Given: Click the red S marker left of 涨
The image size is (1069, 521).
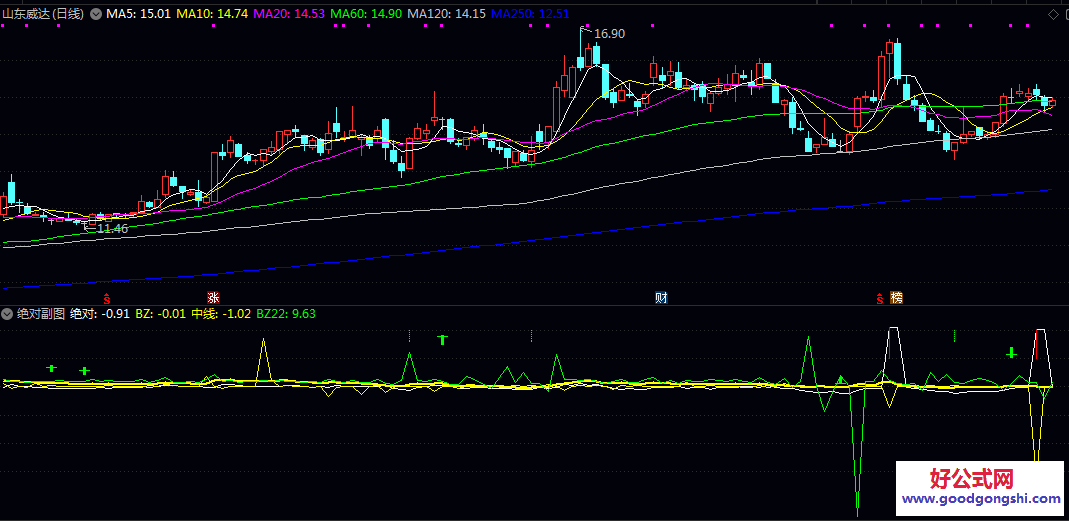Looking at the screenshot, I should point(107,298).
